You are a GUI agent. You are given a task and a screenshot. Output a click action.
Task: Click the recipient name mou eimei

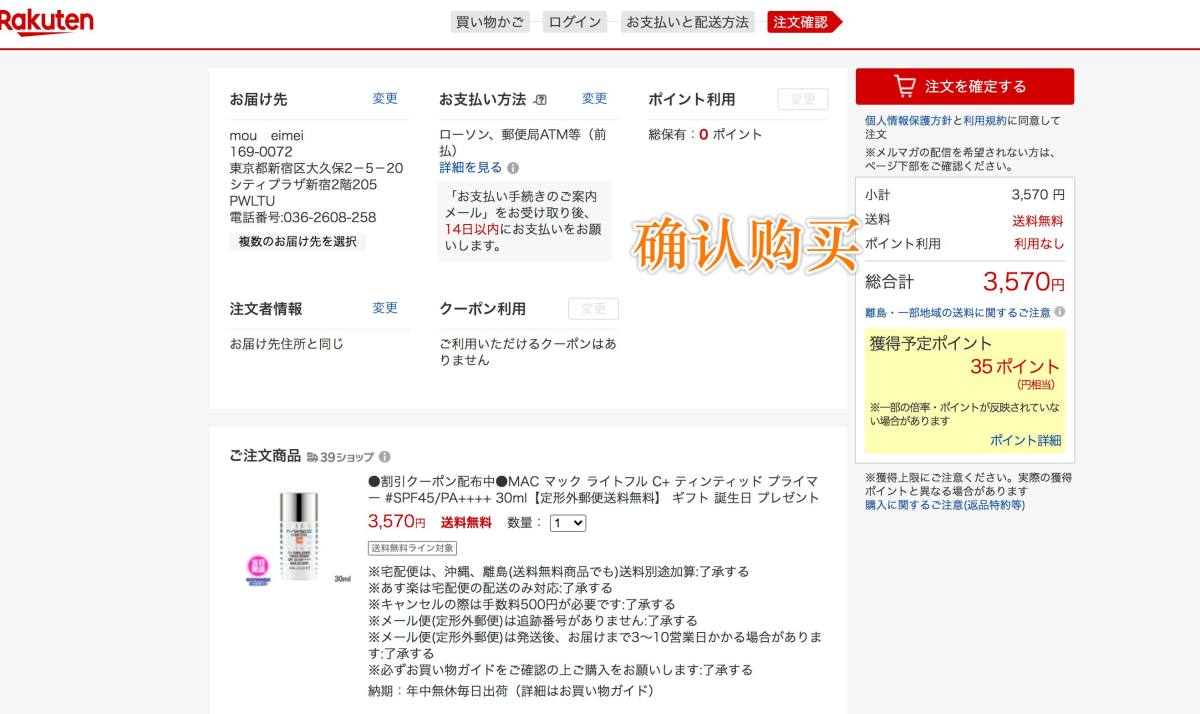[x=267, y=135]
